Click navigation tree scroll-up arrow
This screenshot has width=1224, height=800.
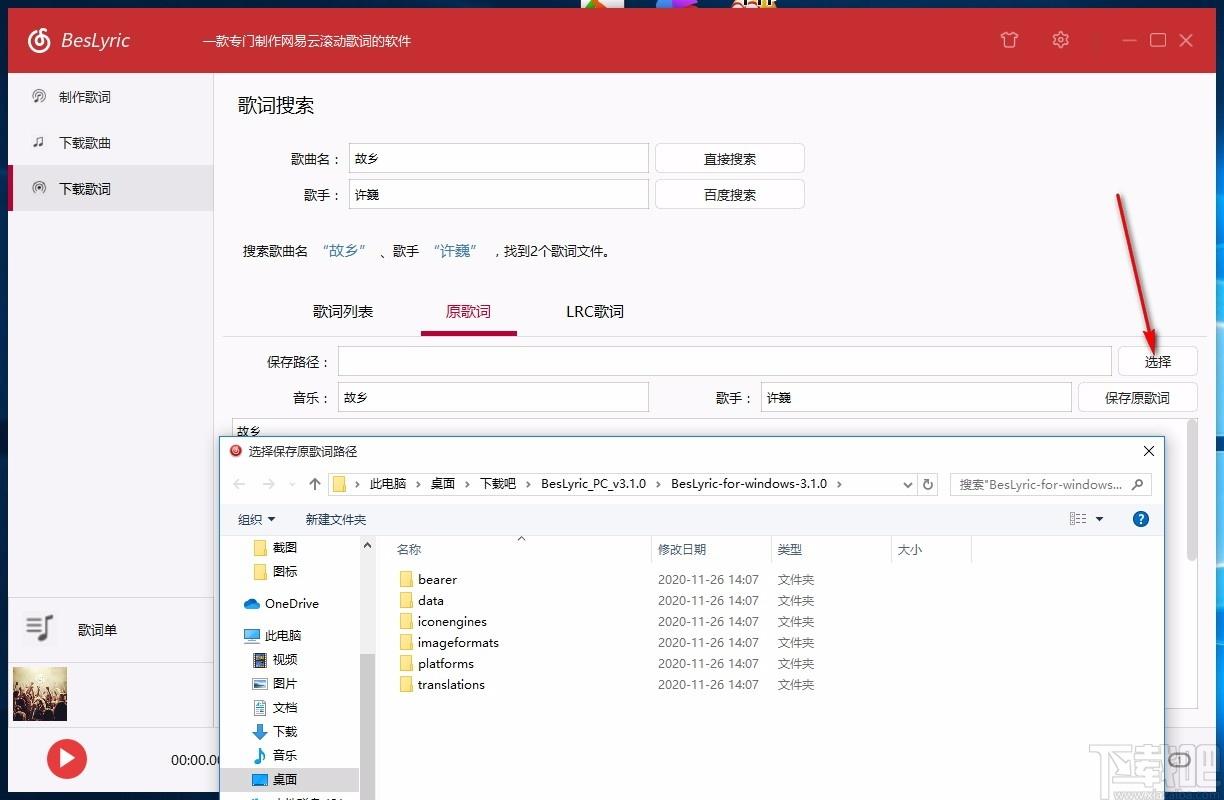click(x=367, y=546)
